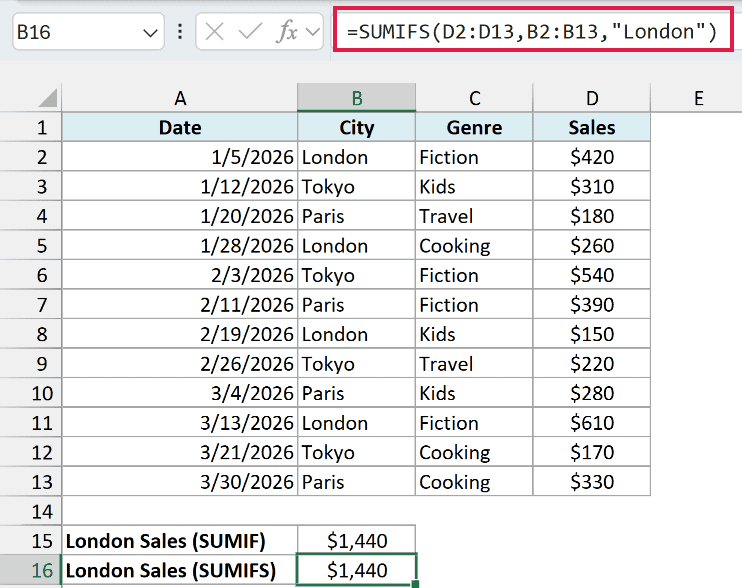This screenshot has height=588, width=742.
Task: Expand the Name Box dropdown arrow
Action: [150, 33]
